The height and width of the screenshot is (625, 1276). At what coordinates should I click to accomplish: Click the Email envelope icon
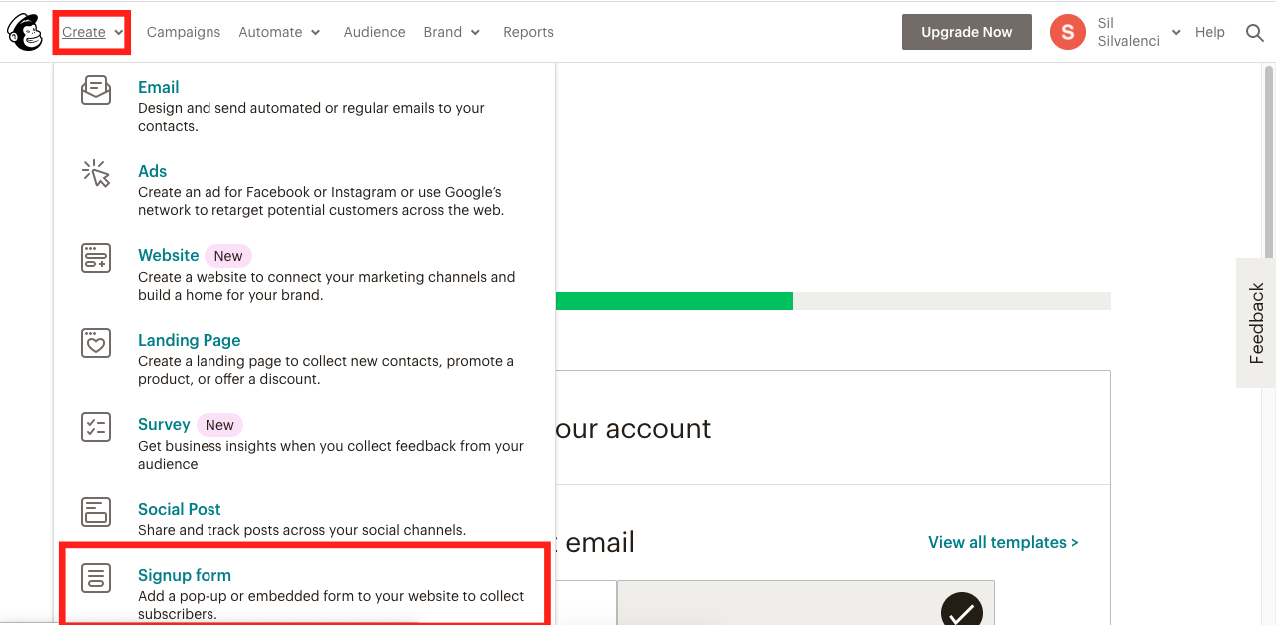click(x=96, y=90)
